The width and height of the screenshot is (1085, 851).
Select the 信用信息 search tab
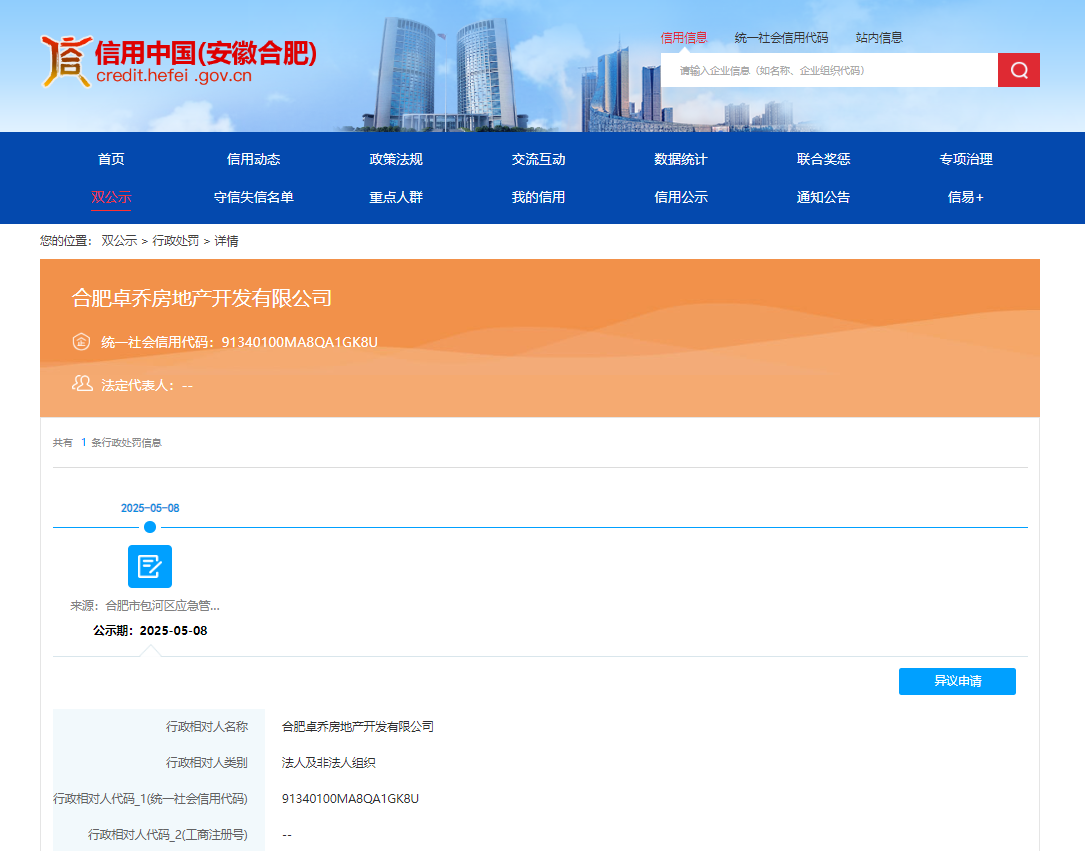[684, 38]
